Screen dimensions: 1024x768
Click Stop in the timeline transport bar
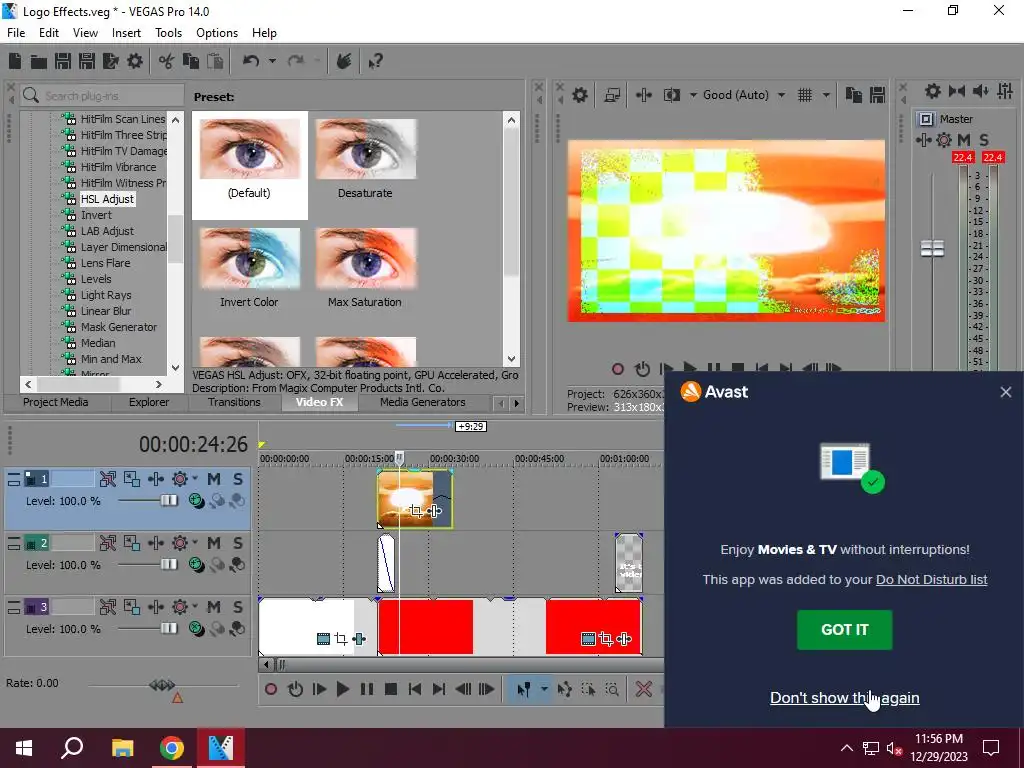(x=391, y=689)
